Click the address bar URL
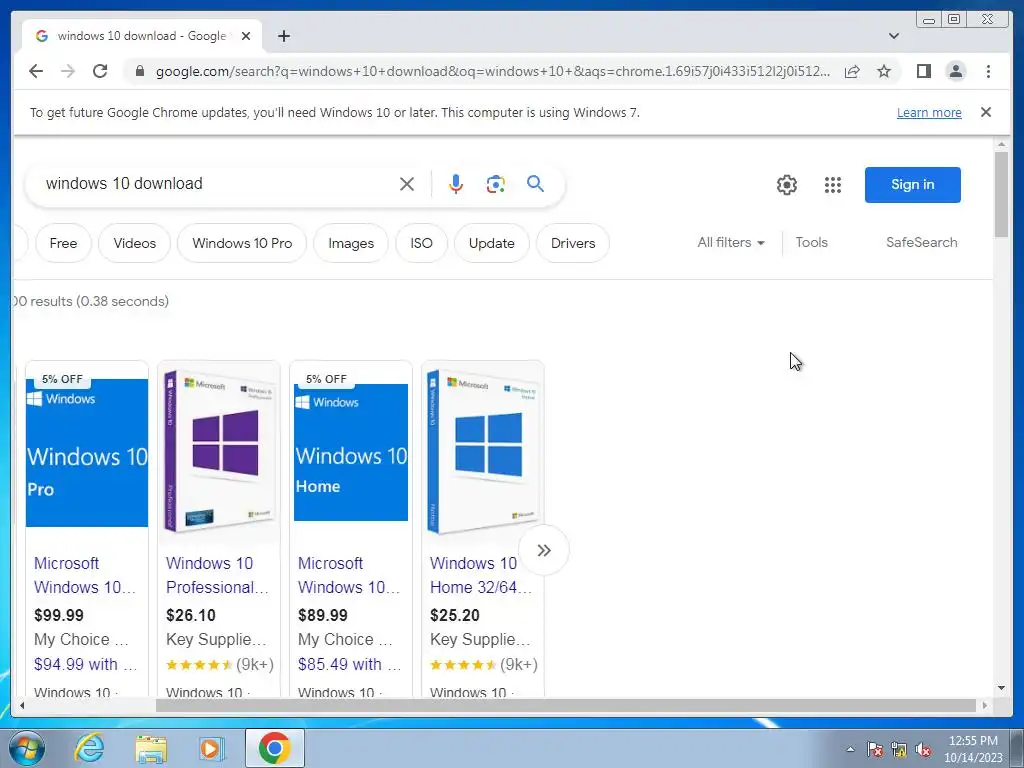 pyautogui.click(x=492, y=71)
